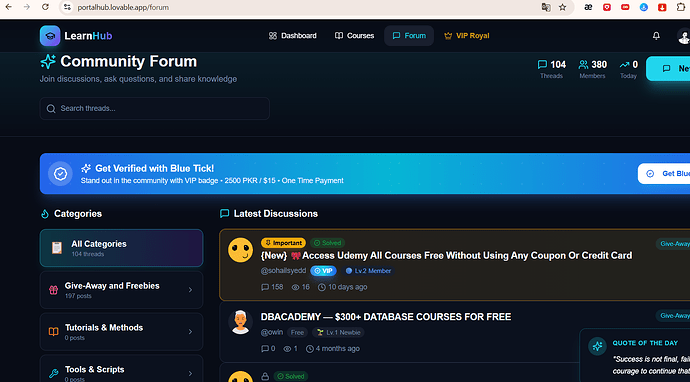Viewport: 690px width, 382px height.
Task: Expand Give-Away and Freebies category chevron
Action: pyautogui.click(x=190, y=290)
